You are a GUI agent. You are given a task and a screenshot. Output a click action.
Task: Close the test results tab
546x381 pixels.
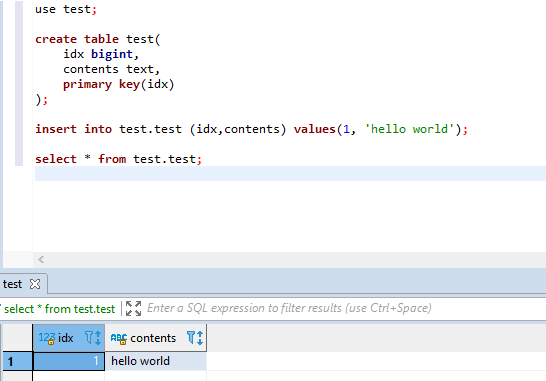(x=35, y=284)
